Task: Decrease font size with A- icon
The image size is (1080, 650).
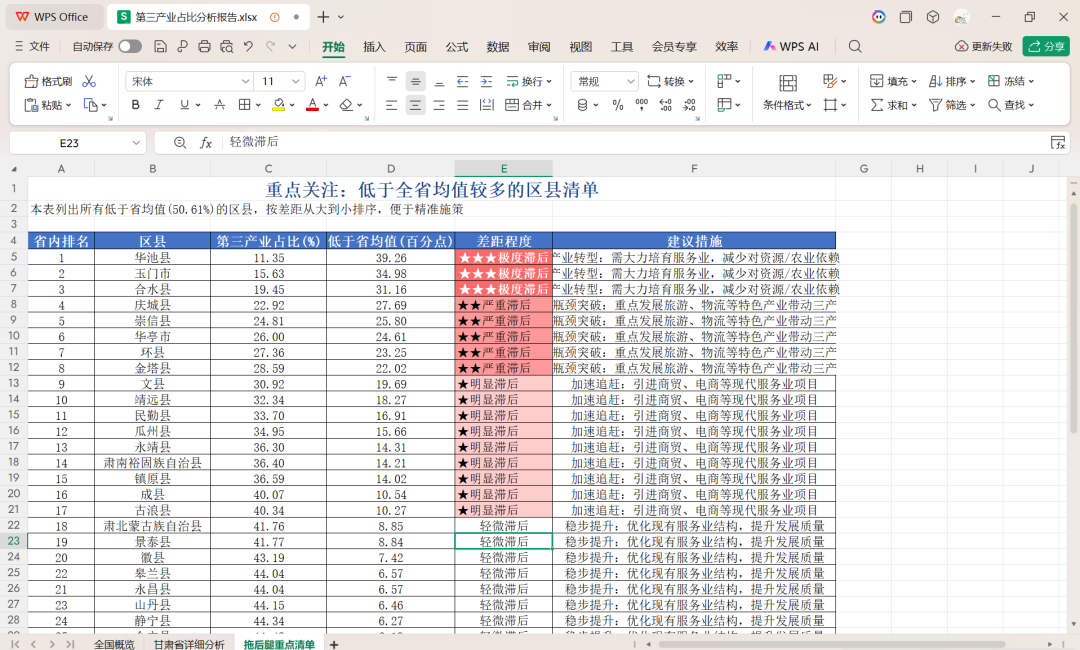Action: click(x=345, y=81)
